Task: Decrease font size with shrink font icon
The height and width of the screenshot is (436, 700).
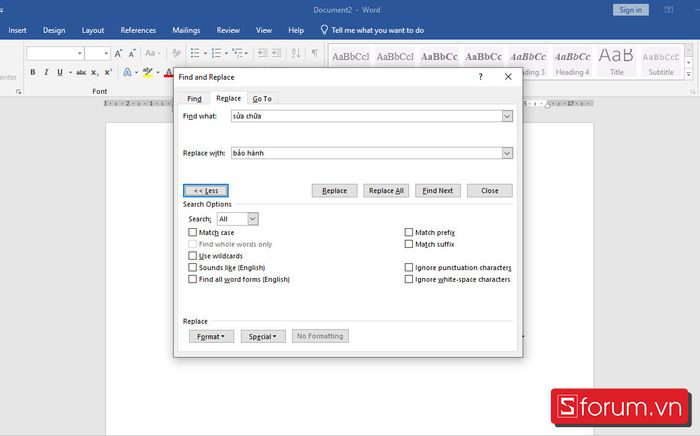Action: pos(132,54)
